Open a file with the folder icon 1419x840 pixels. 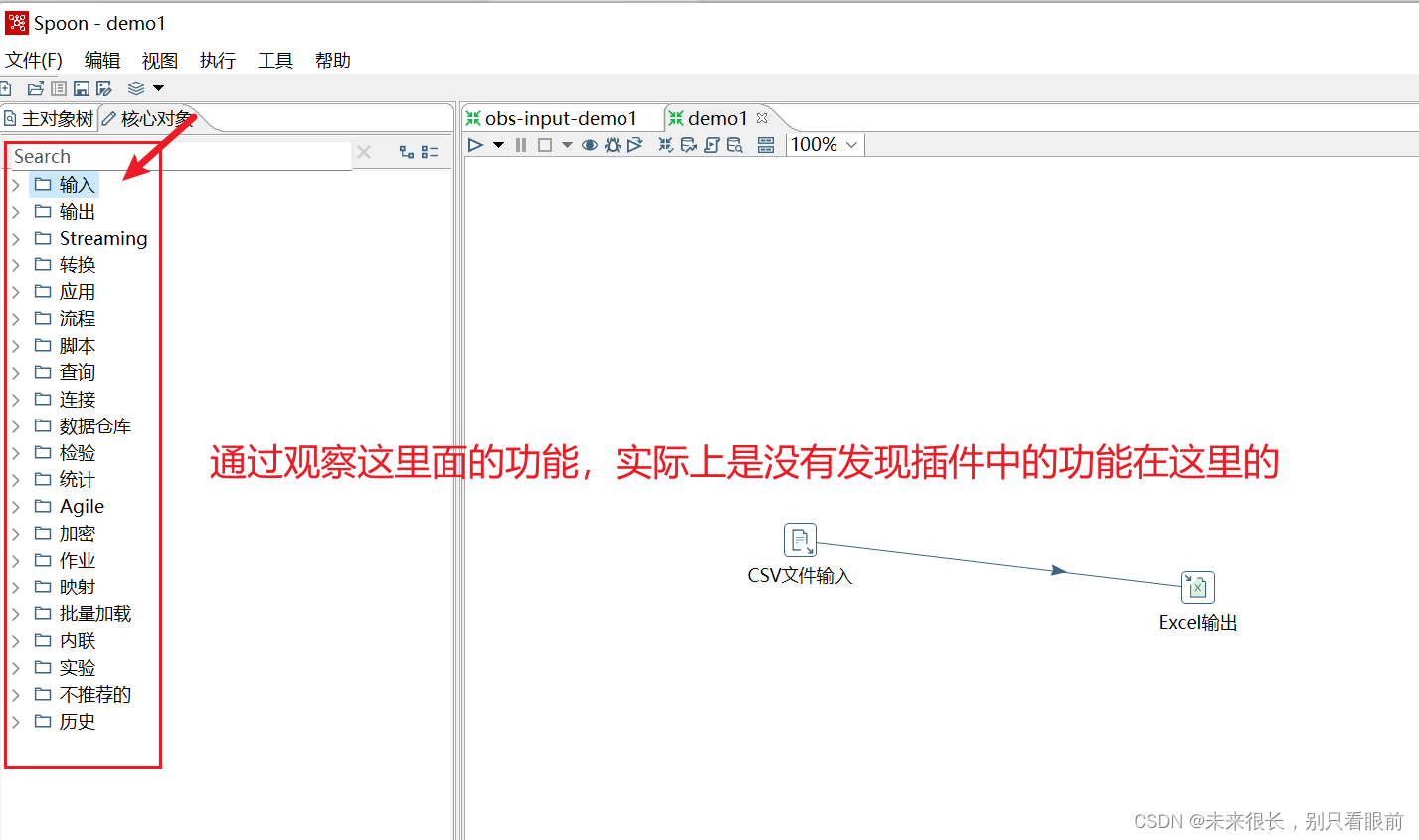pyautogui.click(x=36, y=88)
